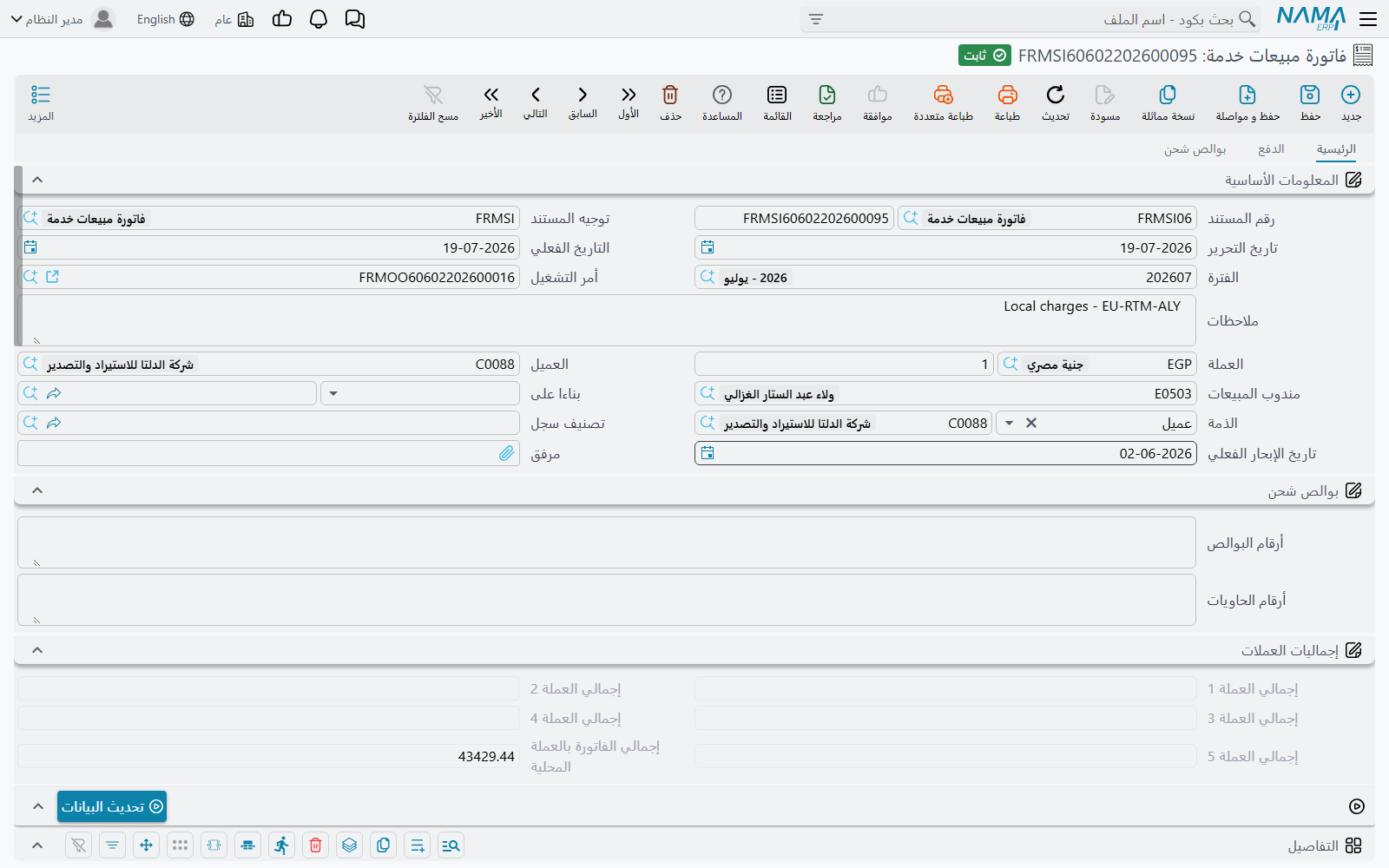Switch to الدفع tab

point(1271,149)
